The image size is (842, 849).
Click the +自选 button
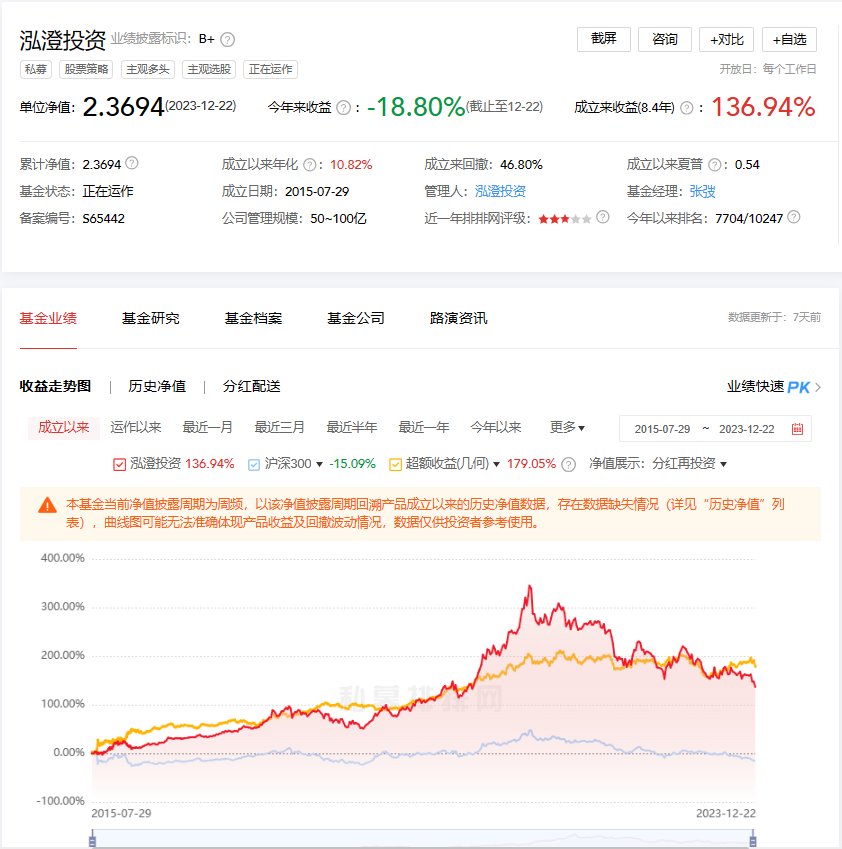click(x=789, y=39)
